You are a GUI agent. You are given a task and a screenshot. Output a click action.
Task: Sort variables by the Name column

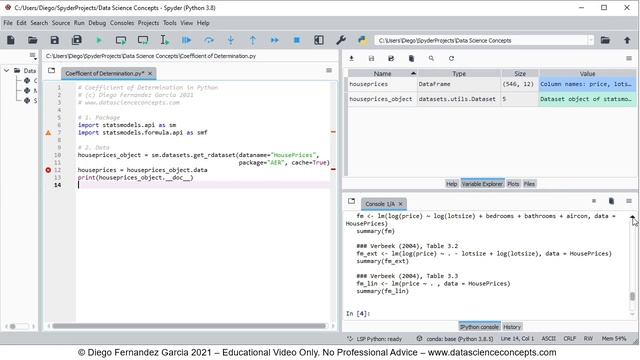point(382,73)
